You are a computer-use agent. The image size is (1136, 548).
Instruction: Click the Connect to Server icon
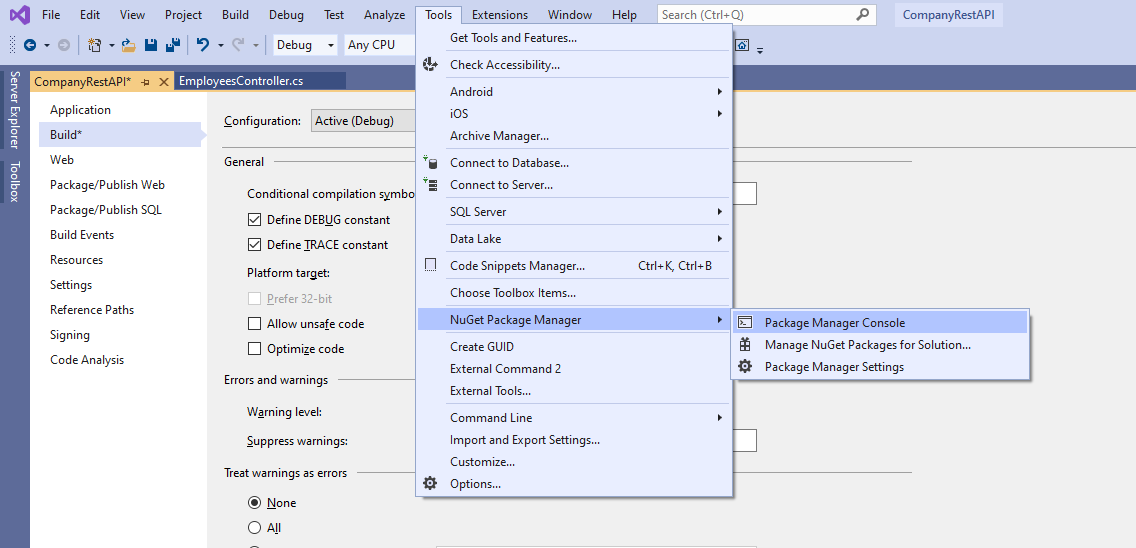coord(430,185)
